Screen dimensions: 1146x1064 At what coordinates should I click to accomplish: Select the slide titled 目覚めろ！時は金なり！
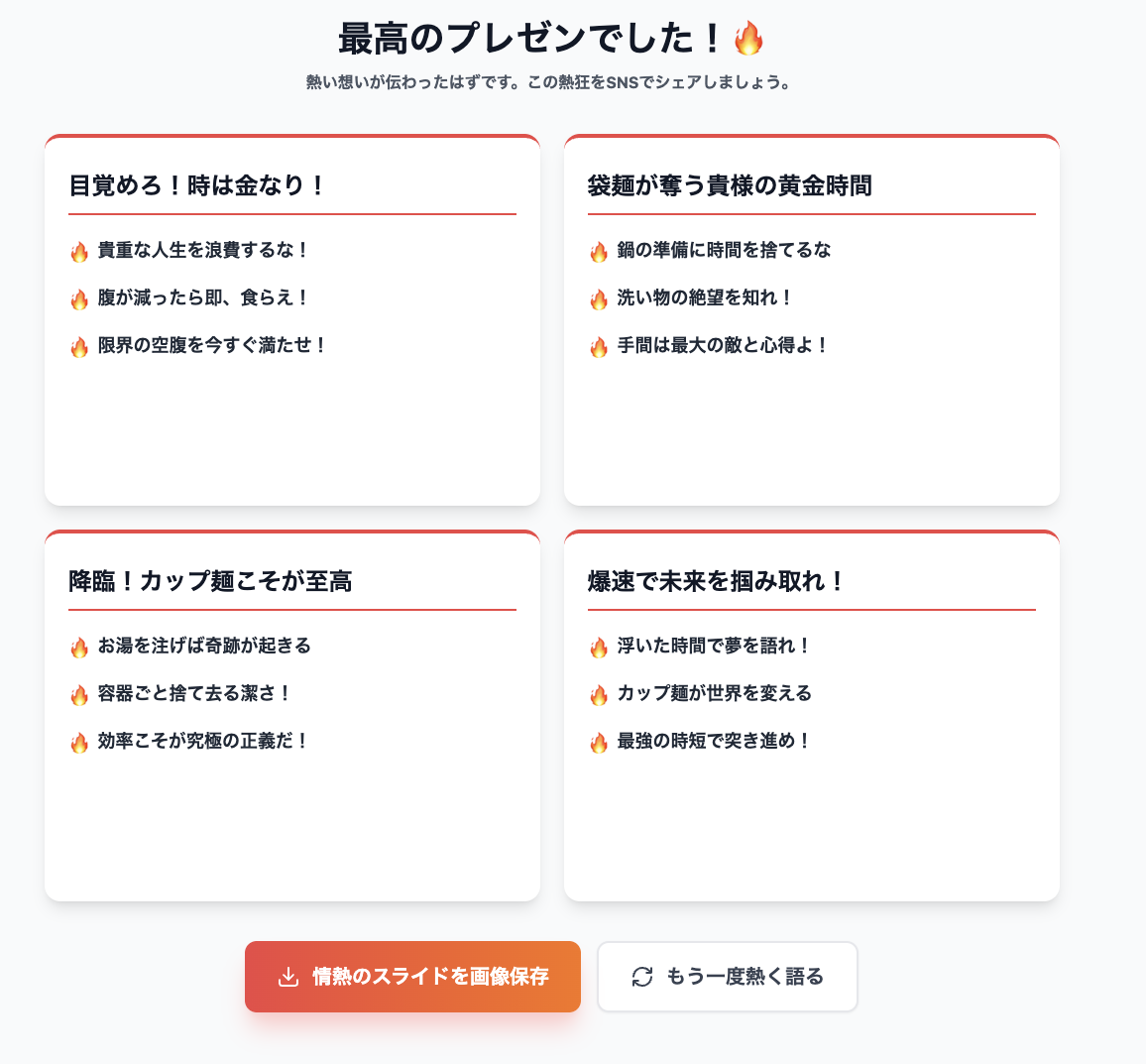(292, 320)
